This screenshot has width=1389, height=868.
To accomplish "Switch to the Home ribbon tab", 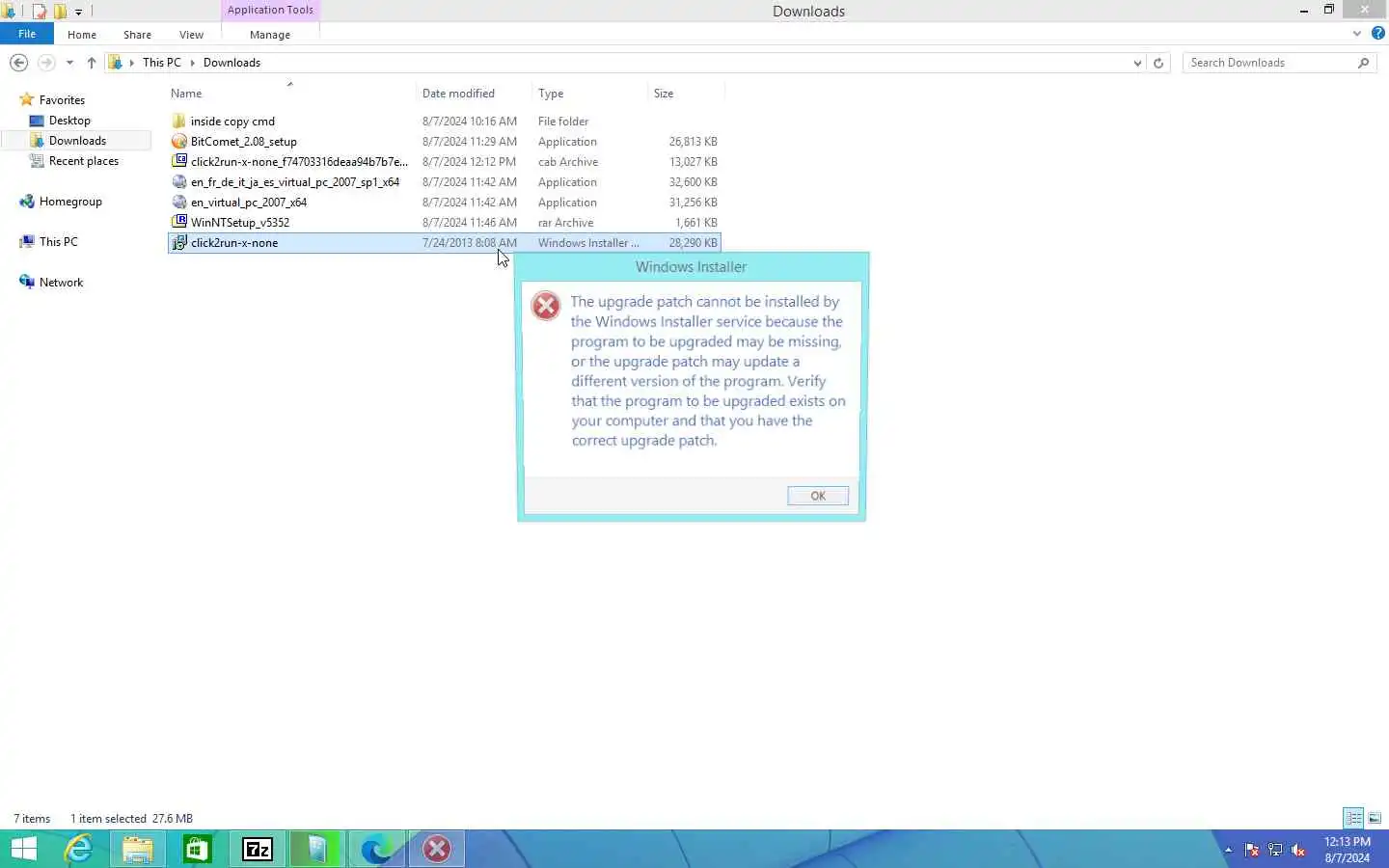I will [x=82, y=35].
